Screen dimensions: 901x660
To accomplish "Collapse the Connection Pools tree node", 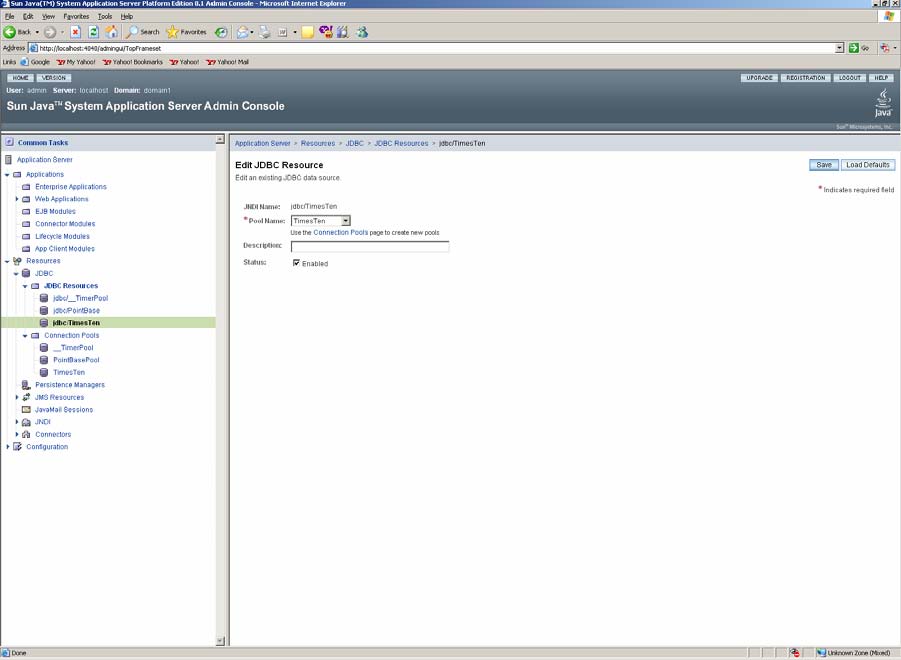I will point(25,335).
